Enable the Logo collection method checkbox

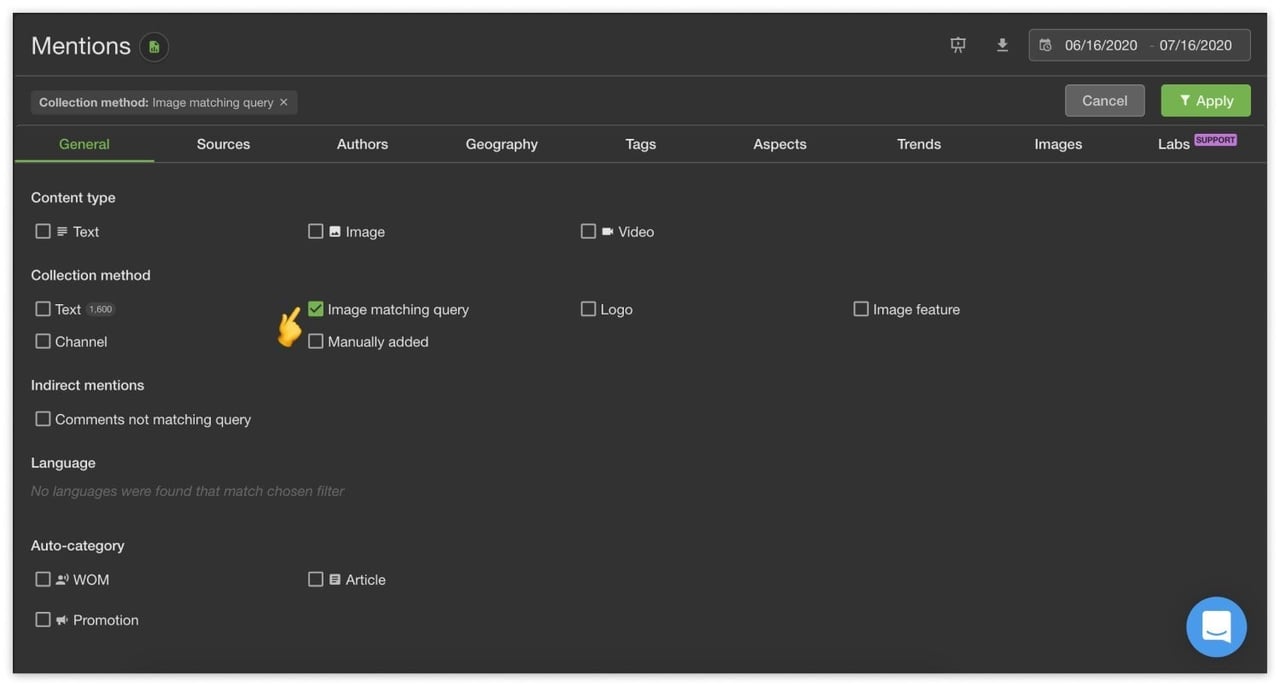pos(588,309)
